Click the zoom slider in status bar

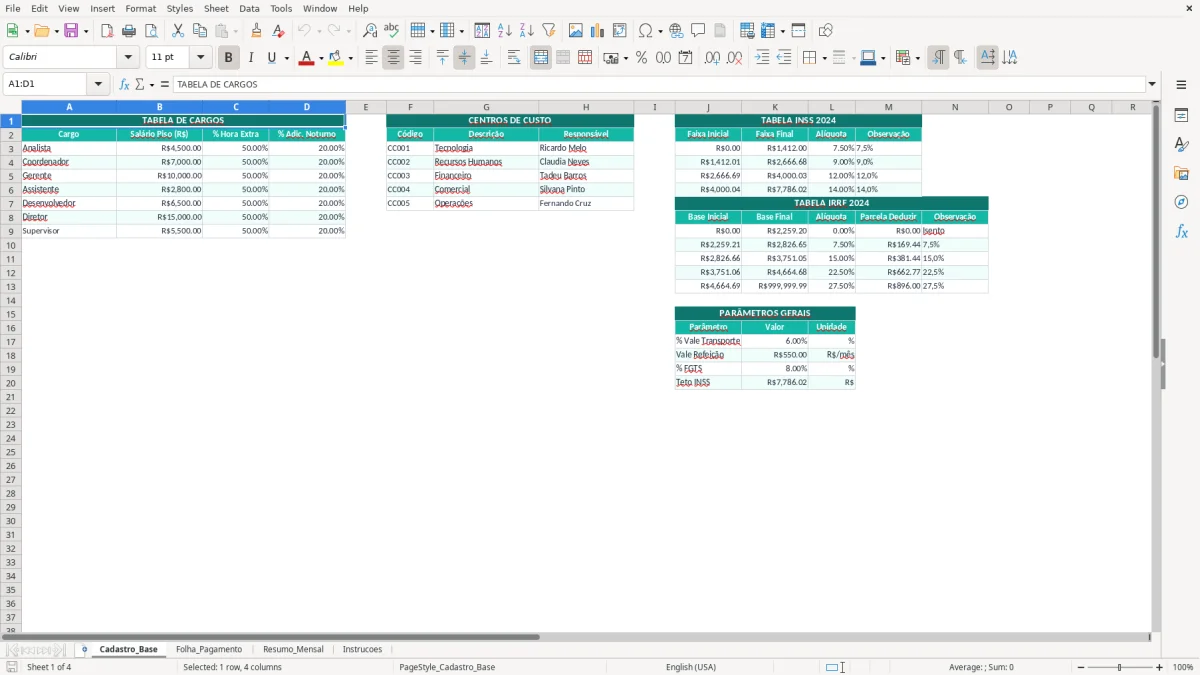(x=1120, y=667)
